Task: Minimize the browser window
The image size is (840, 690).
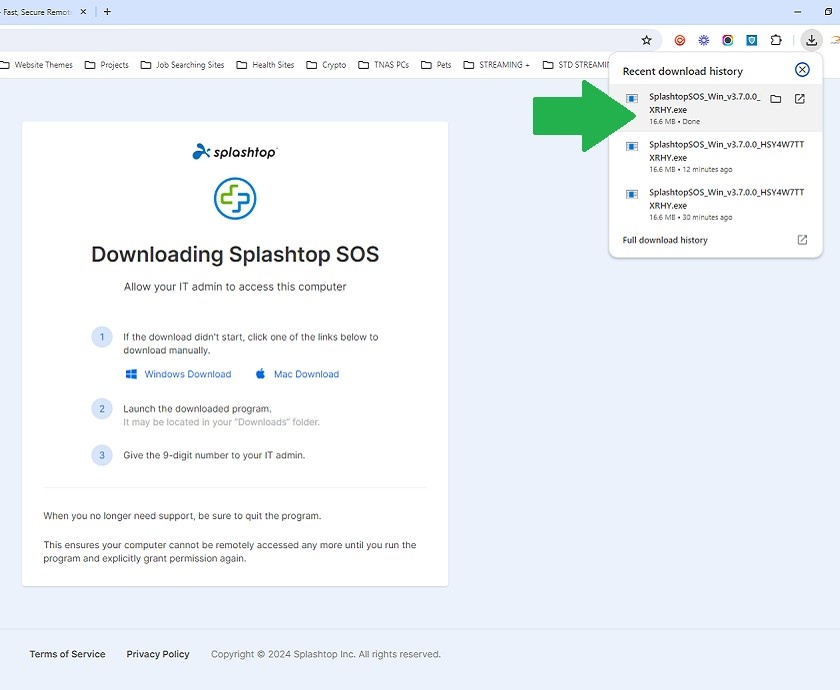Action: (x=798, y=12)
